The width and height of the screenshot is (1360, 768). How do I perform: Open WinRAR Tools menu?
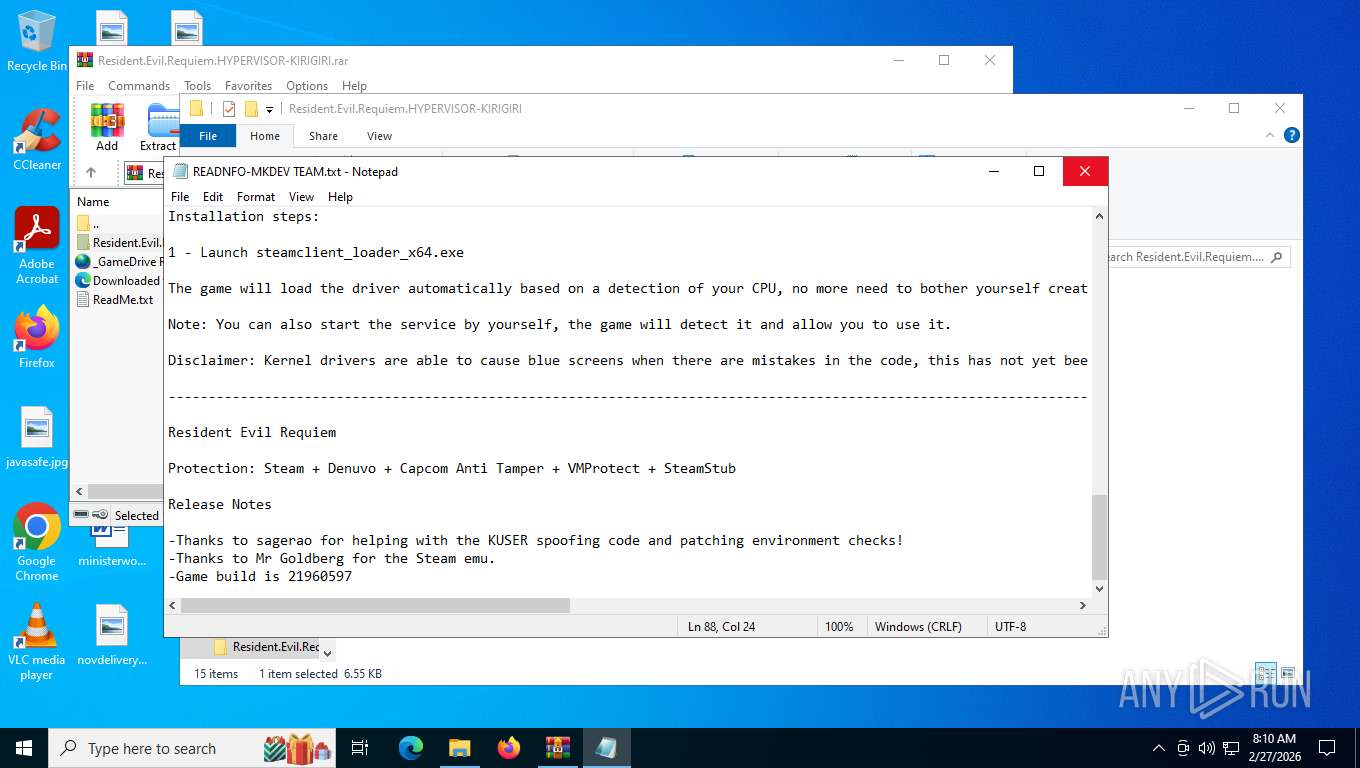point(198,86)
